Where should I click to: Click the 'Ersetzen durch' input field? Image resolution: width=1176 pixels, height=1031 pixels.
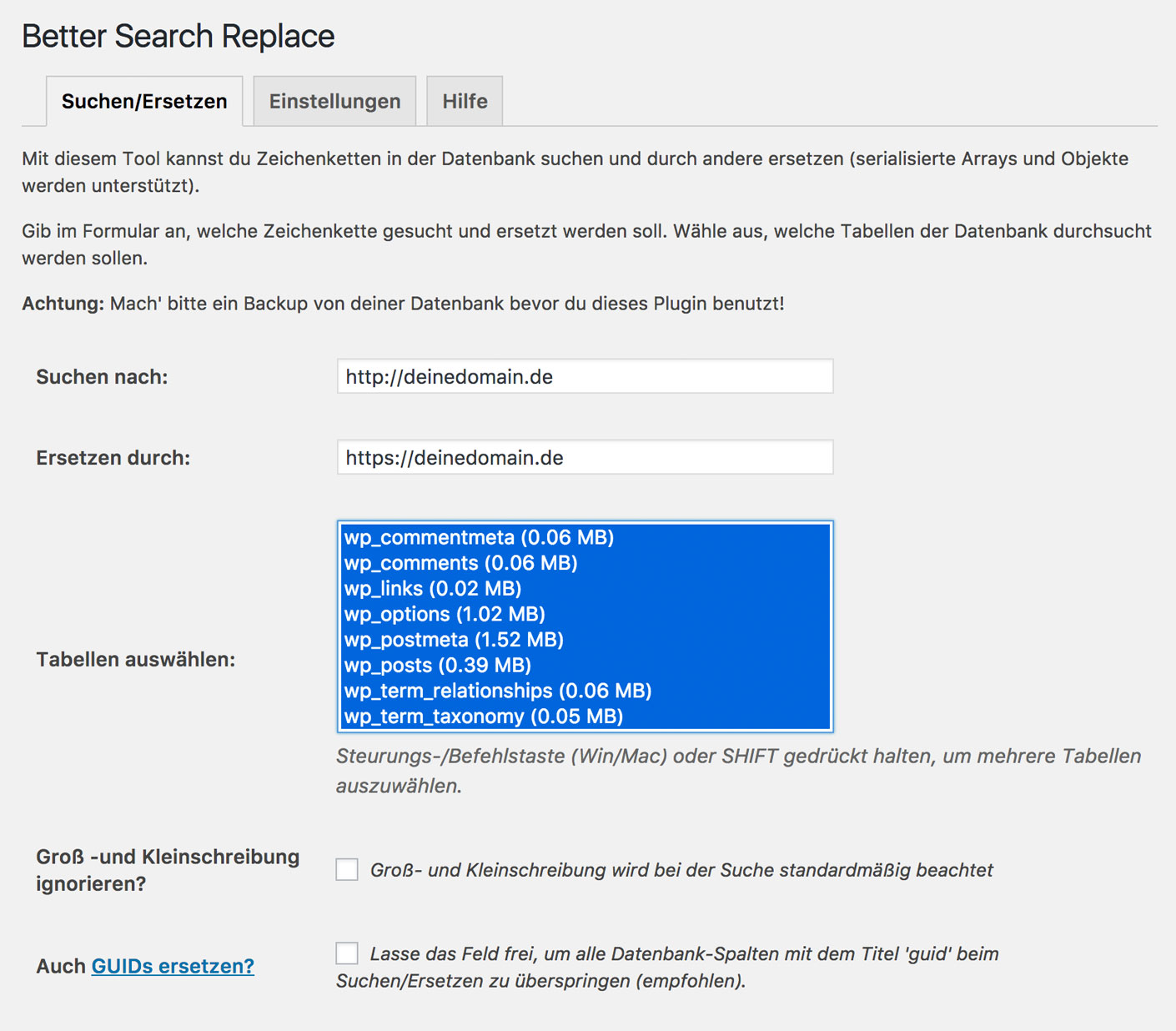585,457
